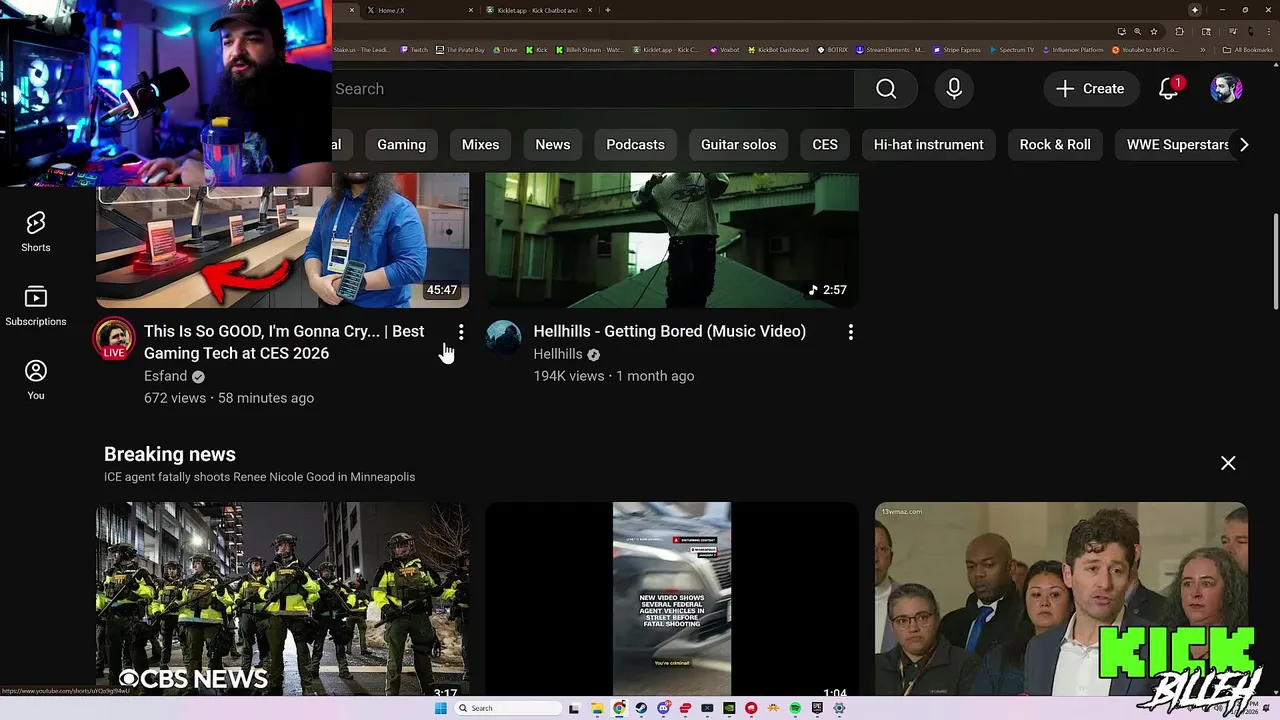Open the Spectrum TV bookmark
Screen dimensions: 1280x720
tap(1012, 50)
